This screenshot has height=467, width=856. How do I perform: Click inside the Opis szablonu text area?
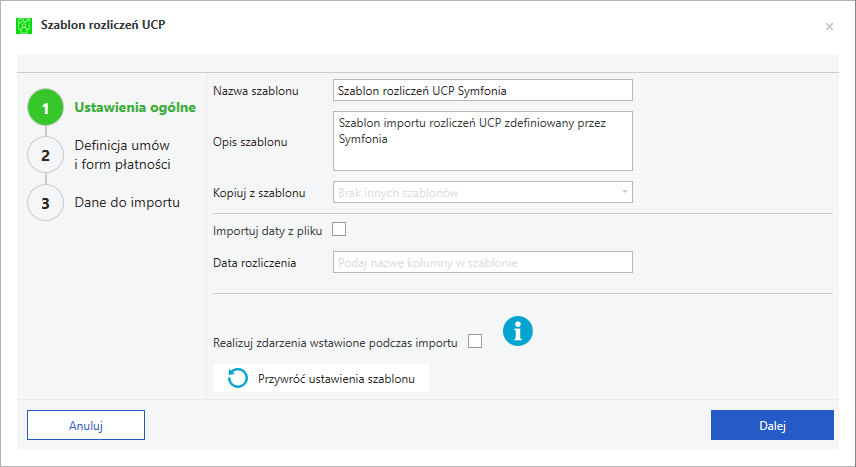point(483,141)
